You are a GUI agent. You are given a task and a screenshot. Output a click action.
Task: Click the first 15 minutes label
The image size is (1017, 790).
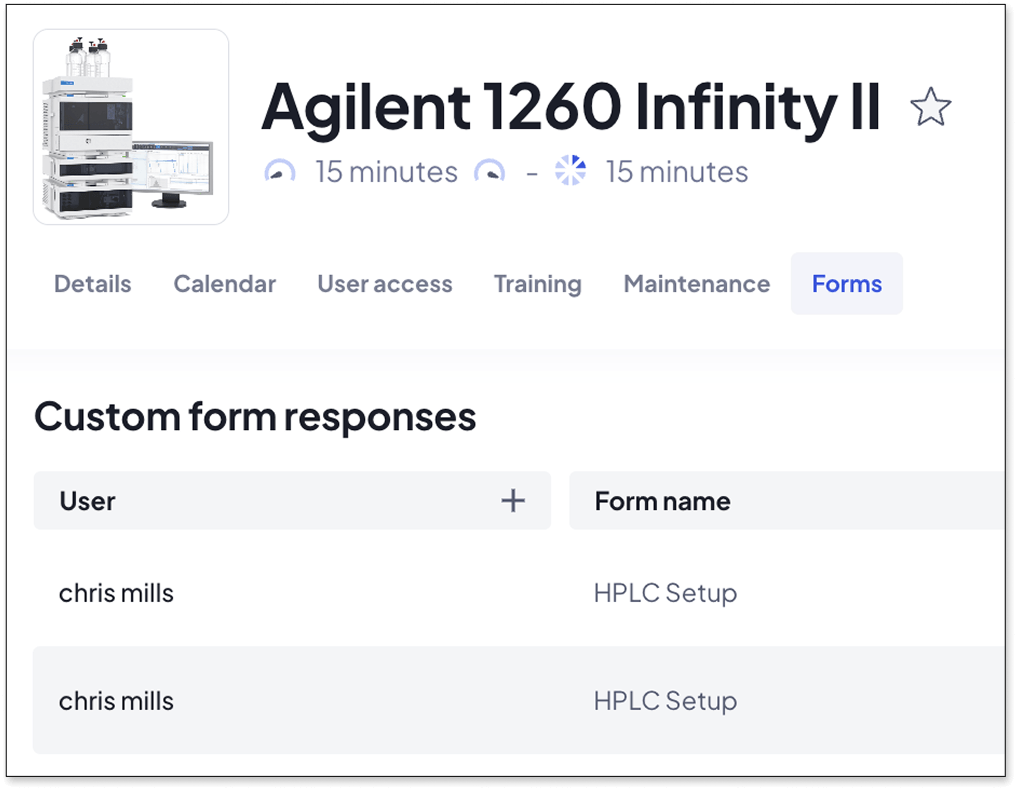387,172
